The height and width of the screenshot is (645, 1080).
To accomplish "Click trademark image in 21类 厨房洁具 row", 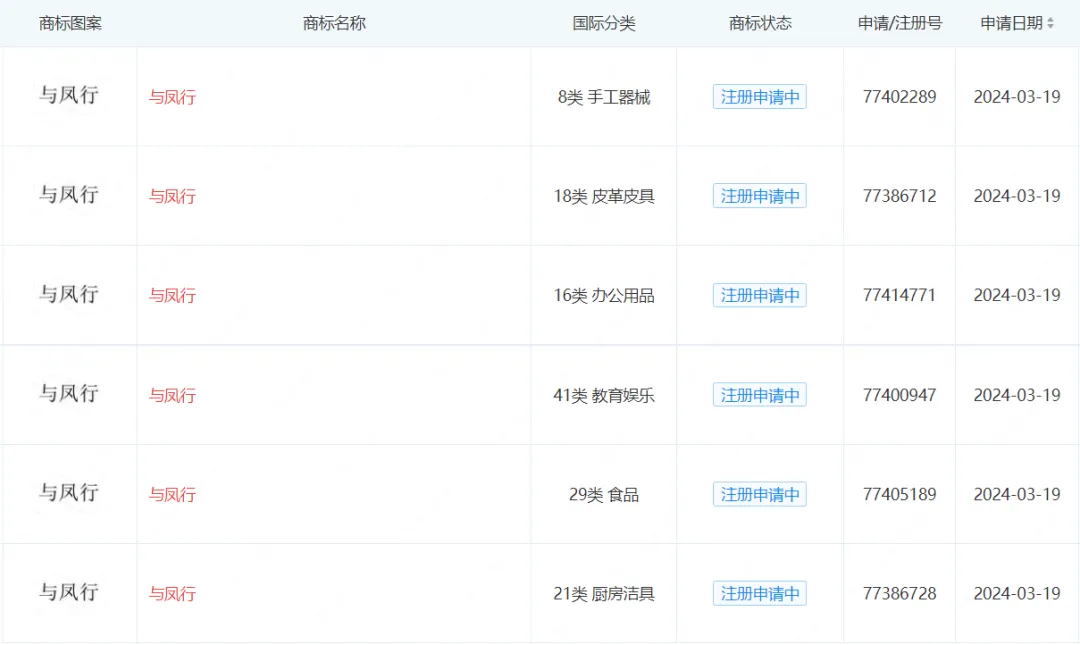I will tap(69, 592).
